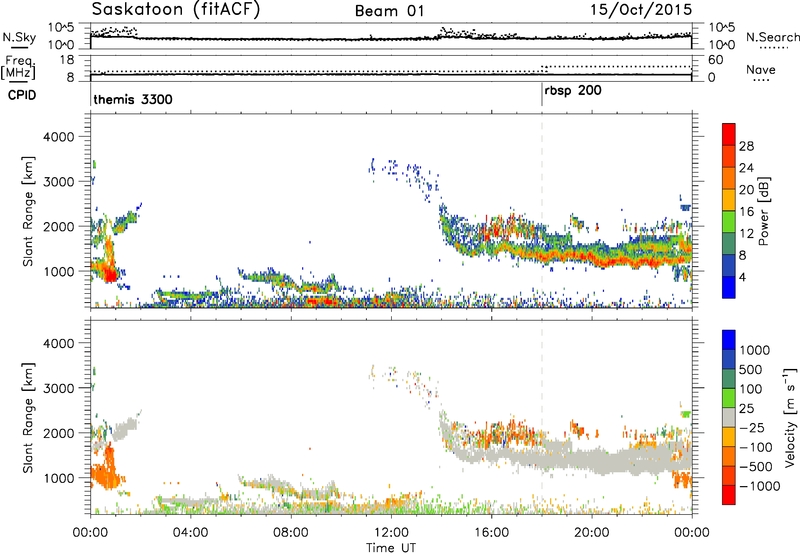Click the 'rbsp 200' CPID label
The width and height of the screenshot is (800, 554).
click(573, 91)
